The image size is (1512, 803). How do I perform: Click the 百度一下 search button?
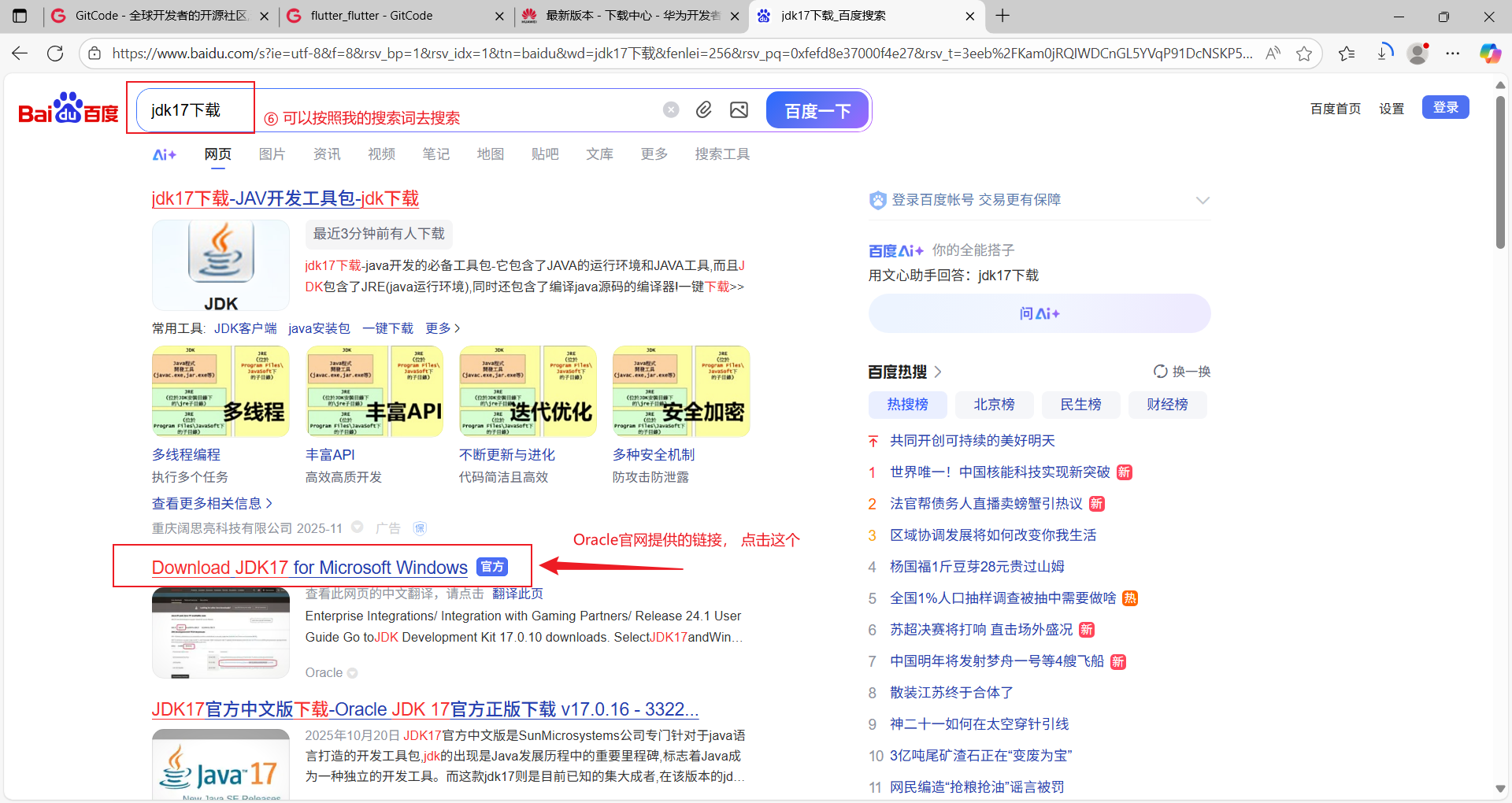[817, 110]
